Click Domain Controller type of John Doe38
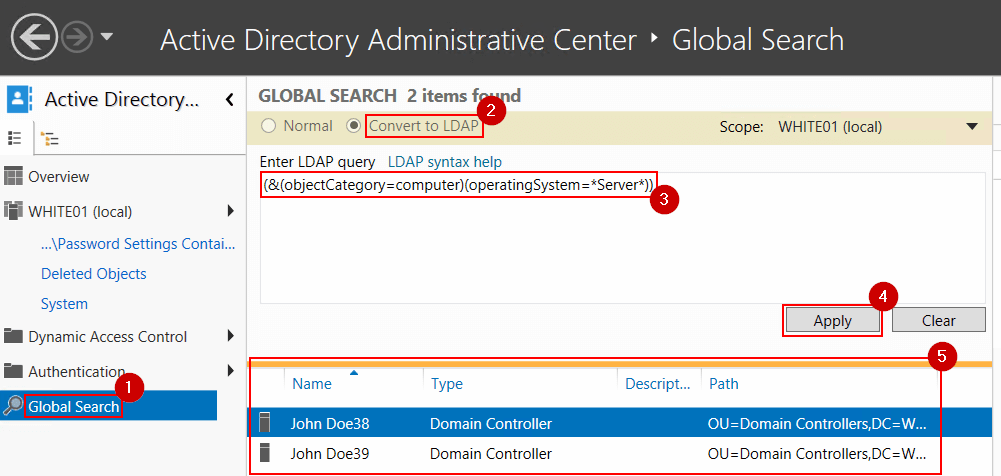The height and width of the screenshot is (476, 1001). pyautogui.click(x=491, y=424)
